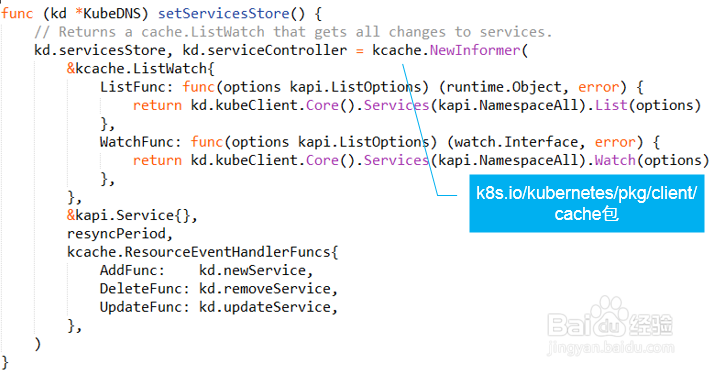714x372 pixels.
Task: Click the comment starting with Returns a cache.ListWatch
Action: tap(293, 32)
